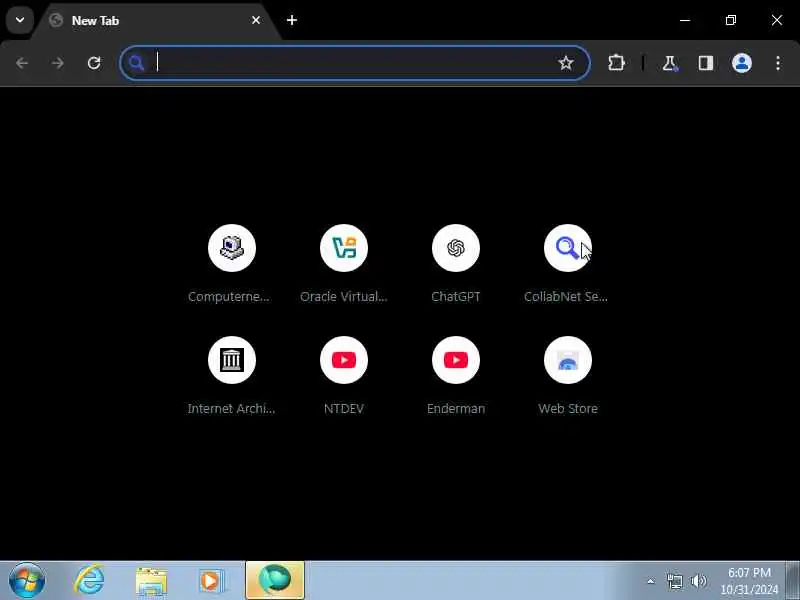This screenshot has height=600, width=800.
Task: Select the active browser taskbar button
Action: click(275, 581)
